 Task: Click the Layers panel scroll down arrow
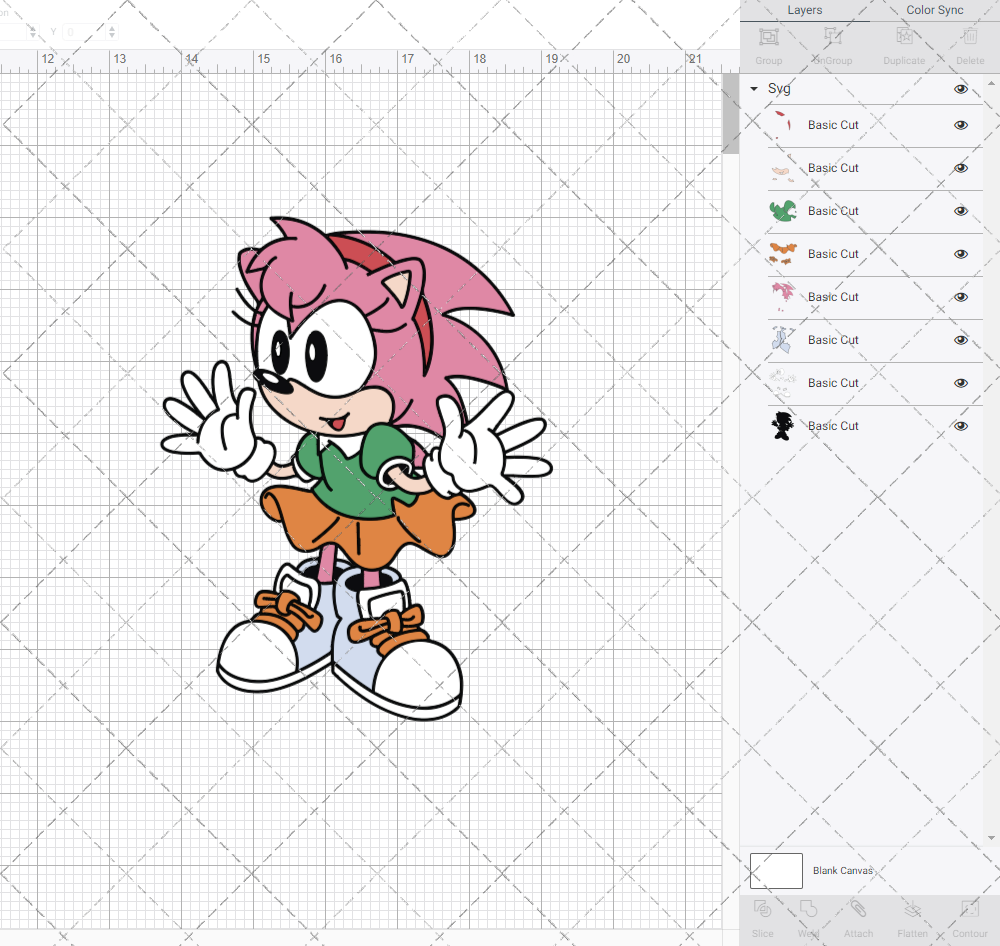tap(990, 838)
